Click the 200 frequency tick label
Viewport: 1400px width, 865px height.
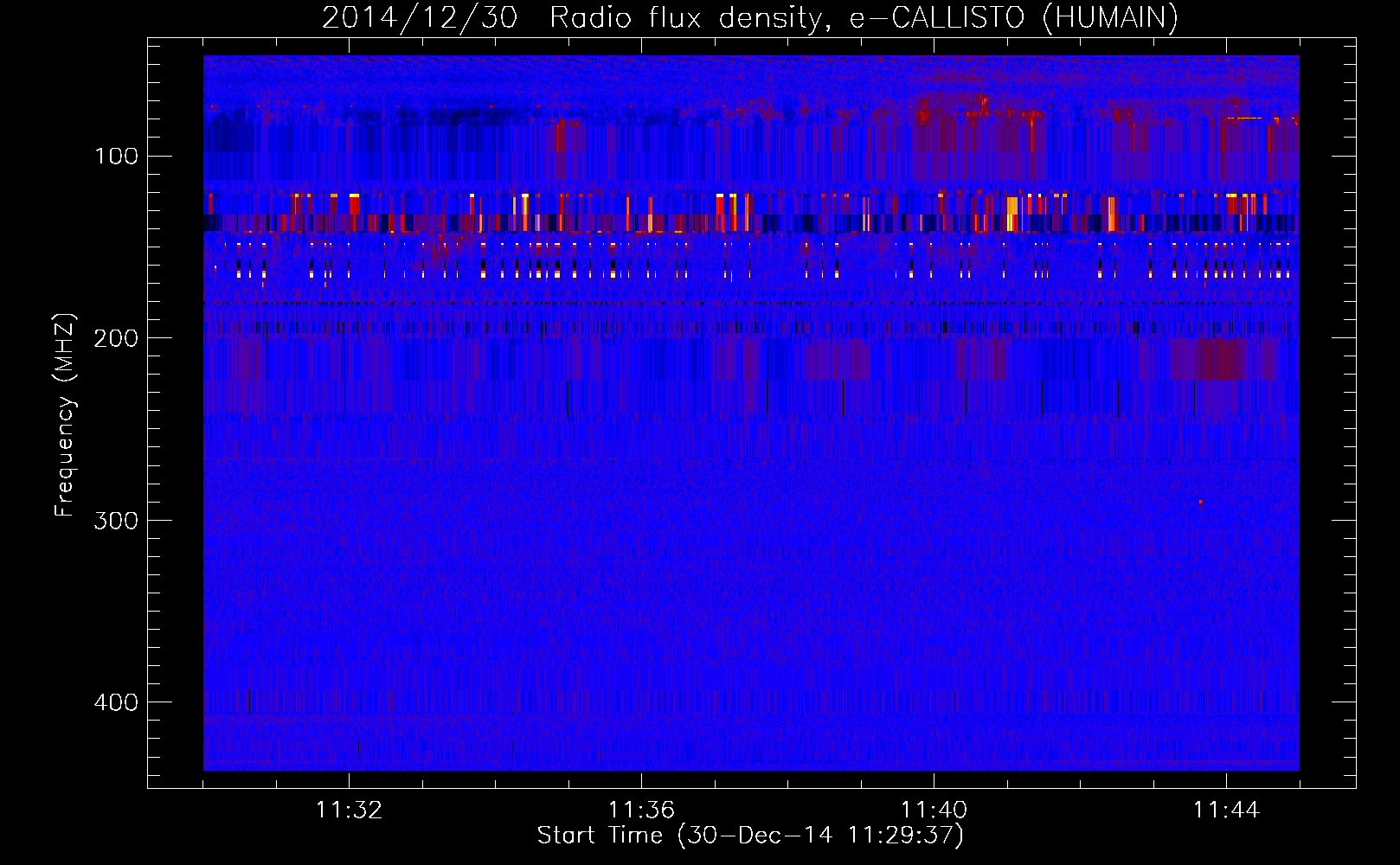point(116,338)
